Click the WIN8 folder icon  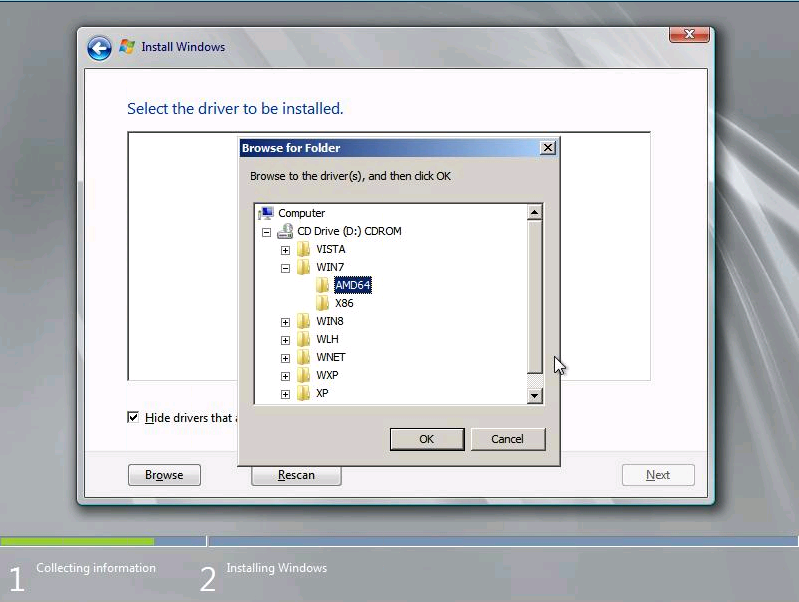pyautogui.click(x=304, y=321)
